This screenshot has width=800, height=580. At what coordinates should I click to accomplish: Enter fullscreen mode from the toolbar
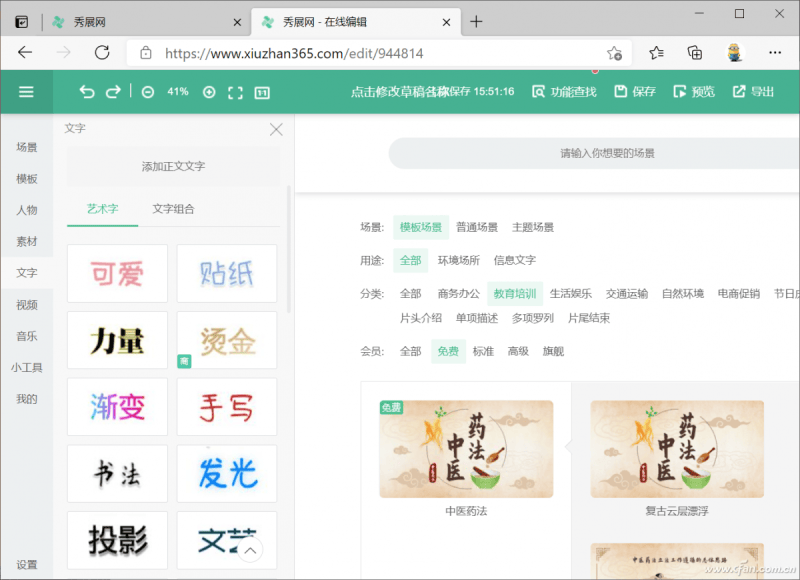(x=234, y=90)
